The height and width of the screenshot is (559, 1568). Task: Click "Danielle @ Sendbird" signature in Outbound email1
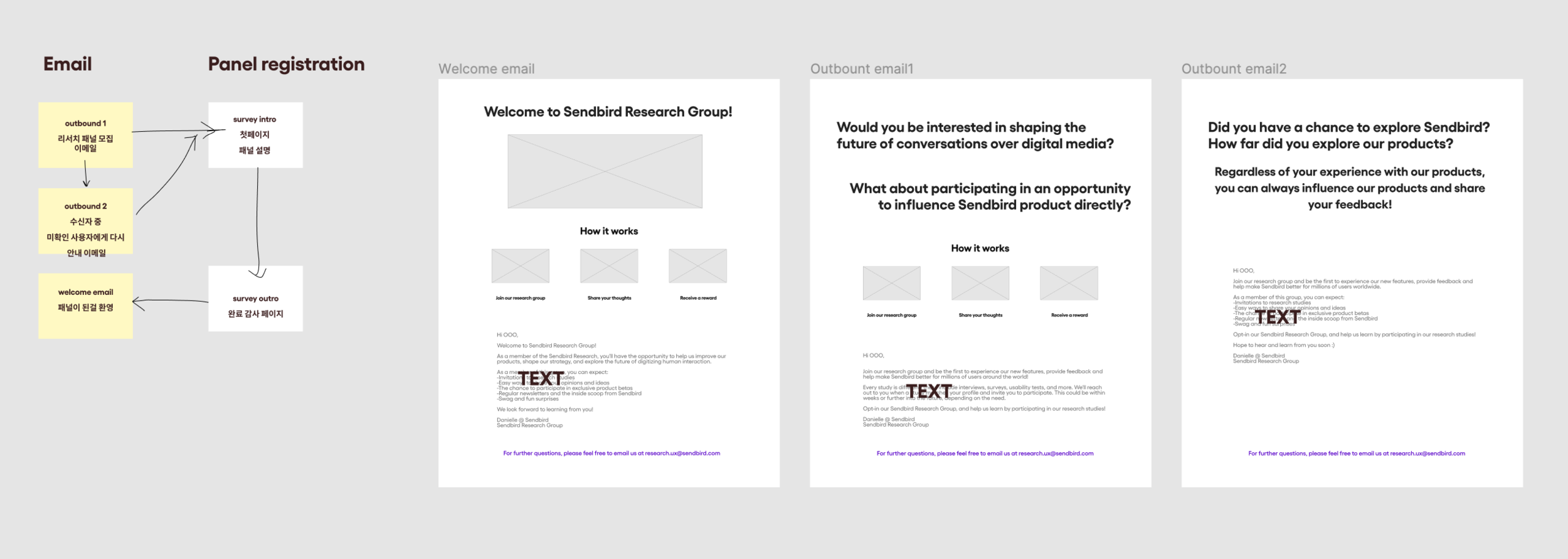pos(889,419)
